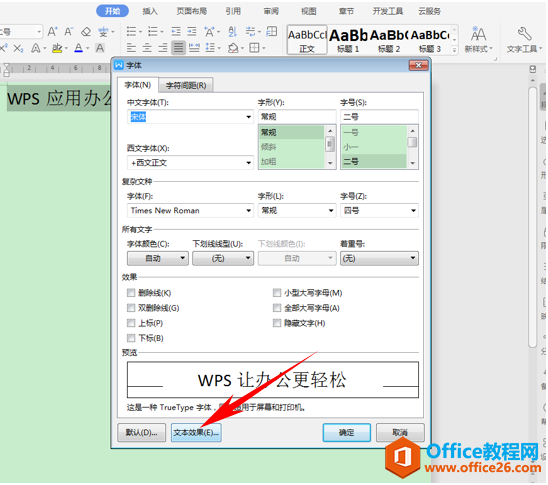The width and height of the screenshot is (548, 485).
Task: Enable the double strikethrough (双删除线) checkbox
Action: pyautogui.click(x=131, y=308)
